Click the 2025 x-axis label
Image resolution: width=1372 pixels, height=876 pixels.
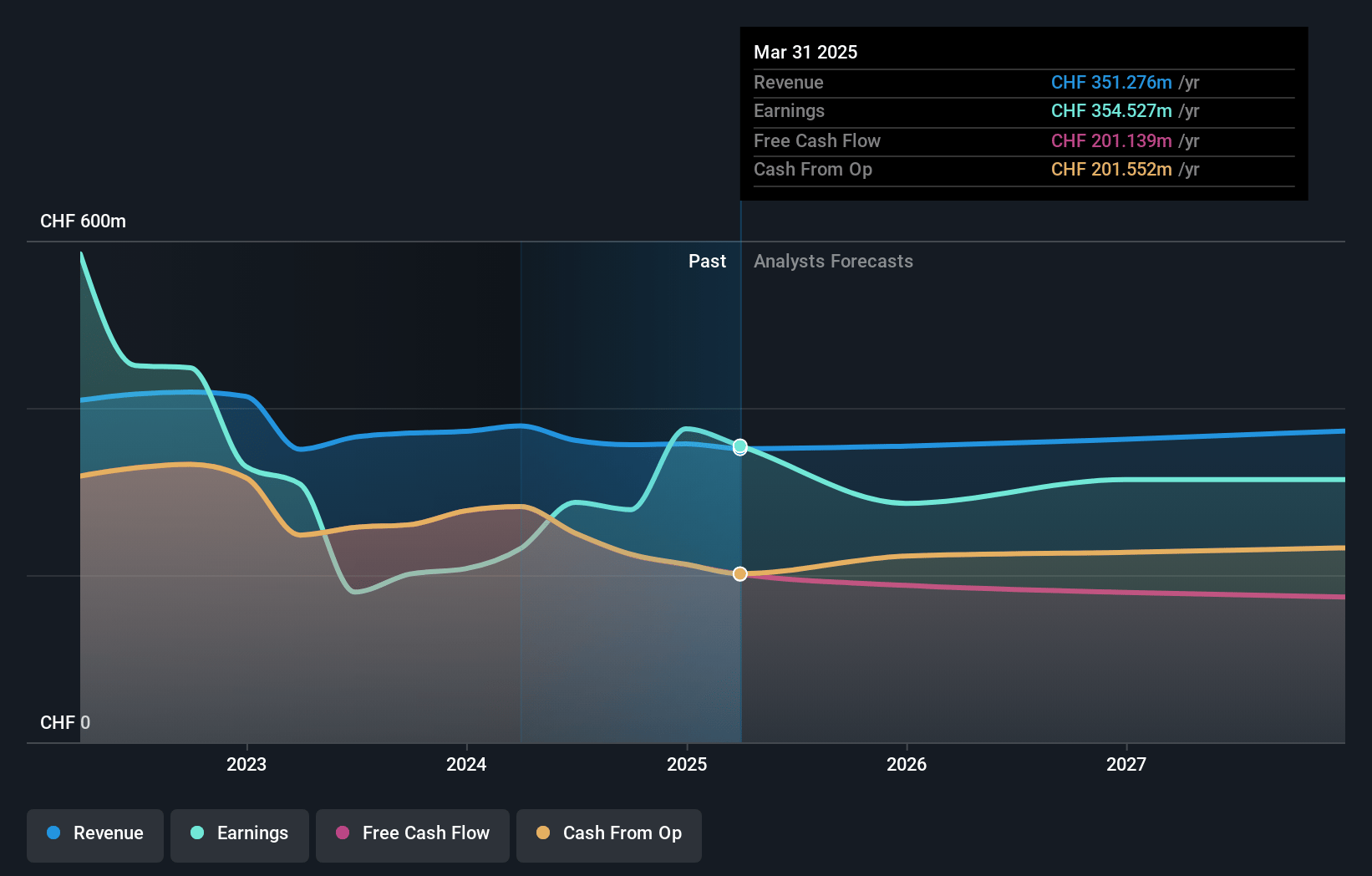[x=687, y=764]
